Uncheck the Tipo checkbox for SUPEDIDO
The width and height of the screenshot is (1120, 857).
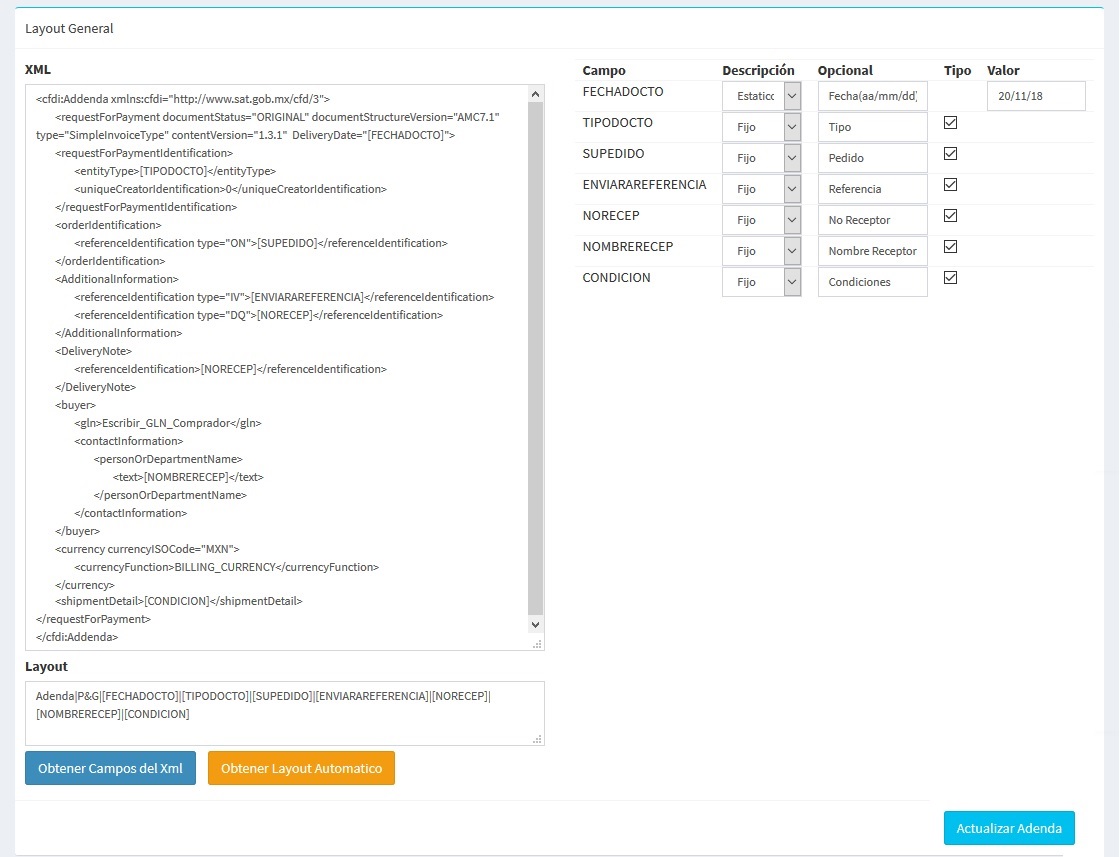point(951,153)
